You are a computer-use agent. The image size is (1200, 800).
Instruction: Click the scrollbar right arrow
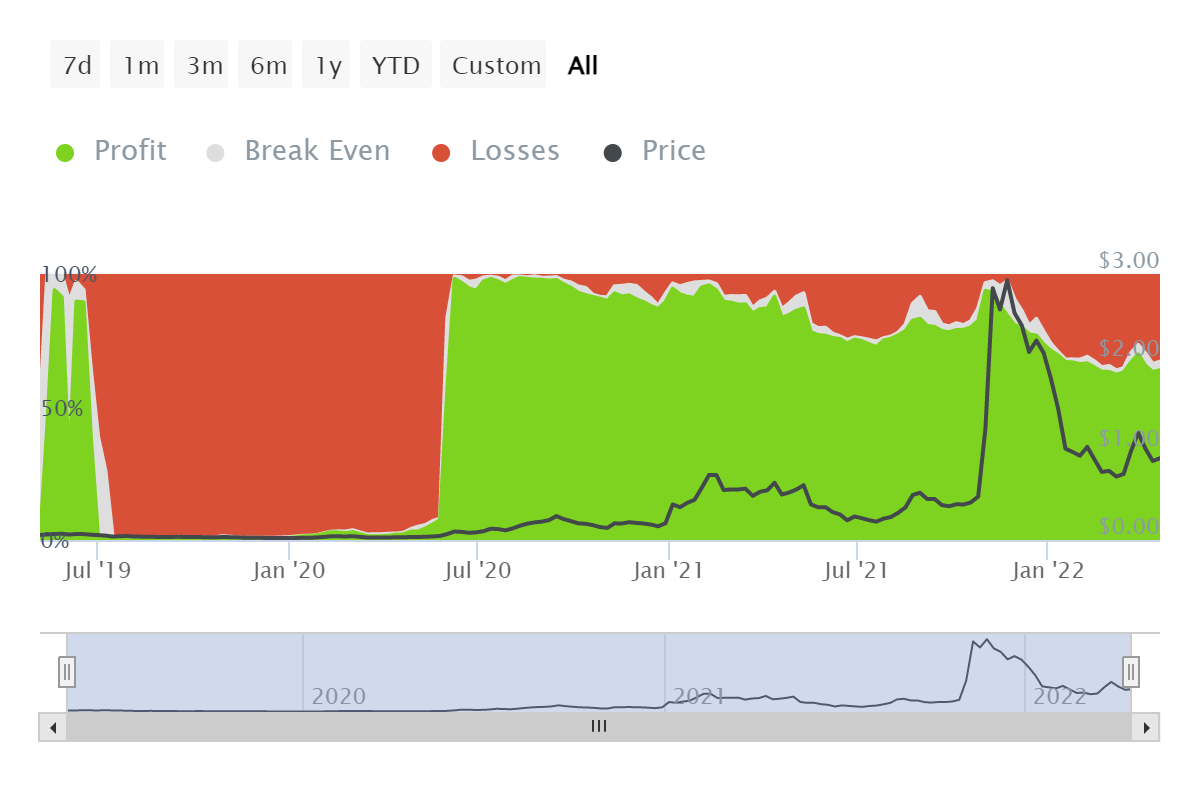pos(1147,727)
